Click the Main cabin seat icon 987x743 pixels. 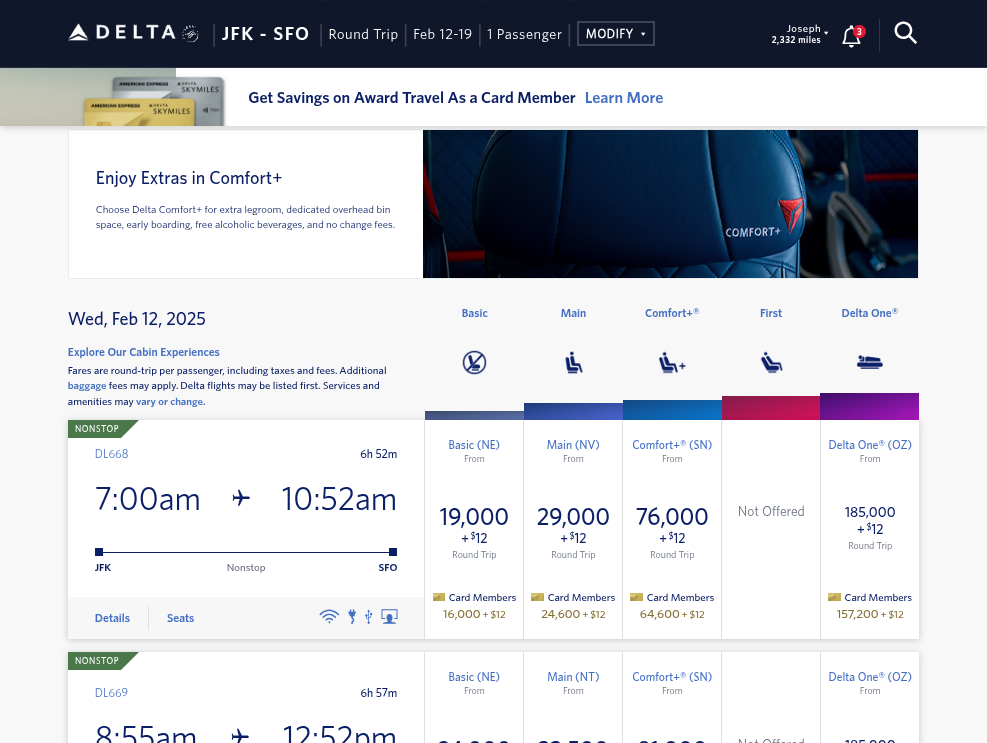point(573,363)
